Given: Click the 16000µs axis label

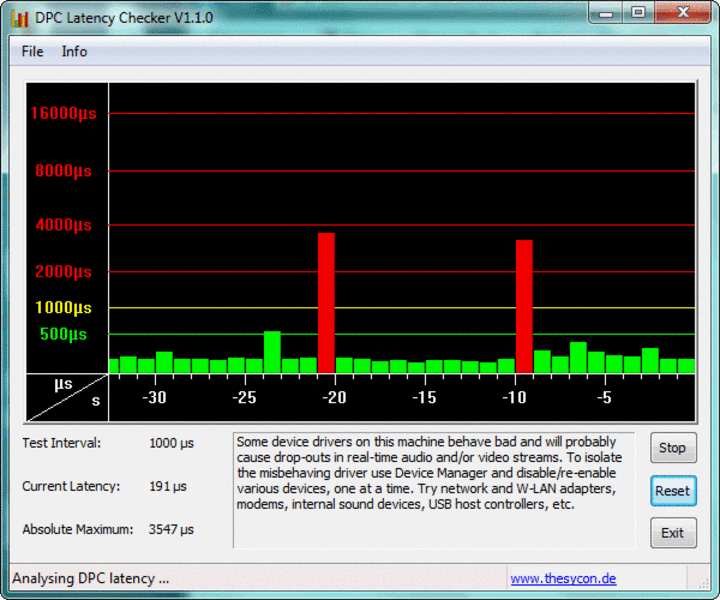Looking at the screenshot, I should click(x=63, y=113).
